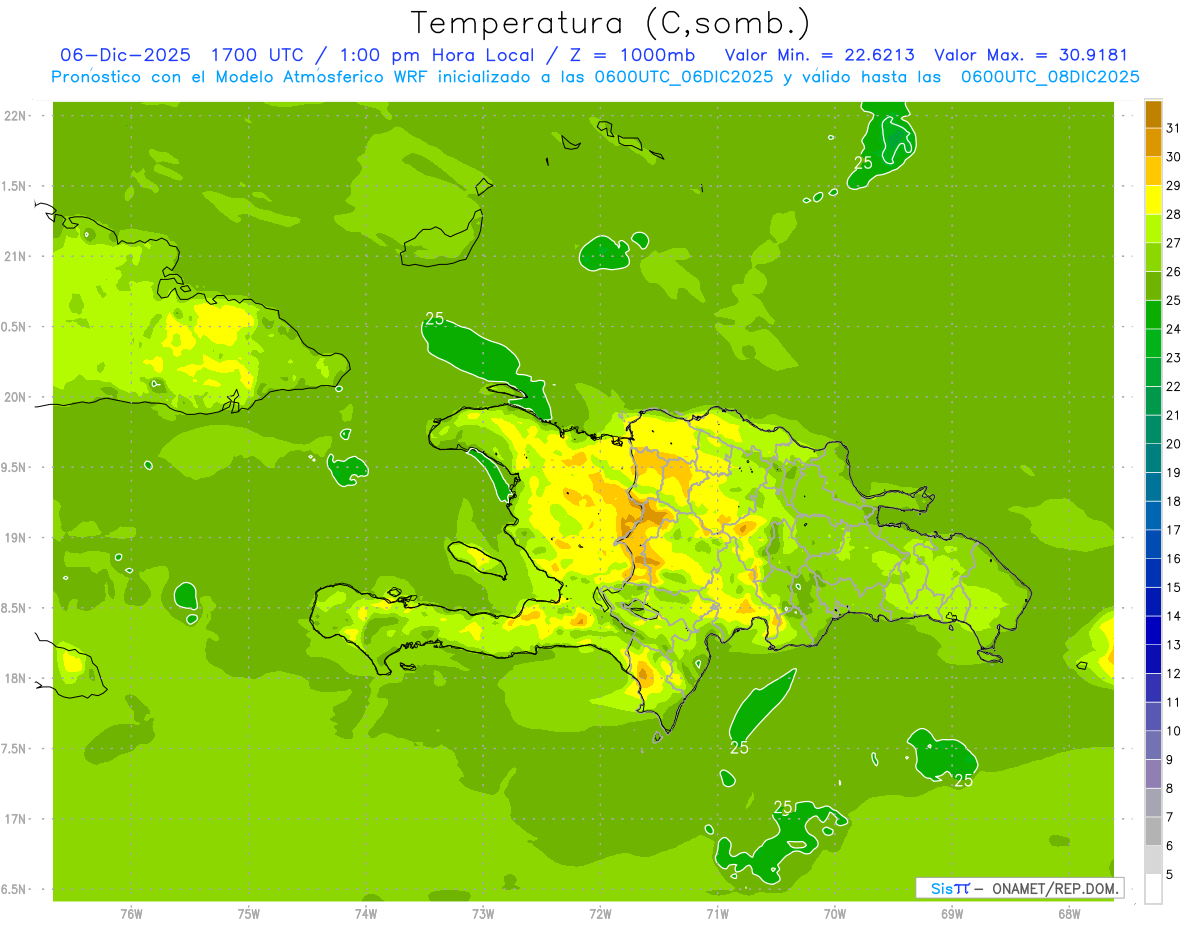Click the 'Valor Max. = 30.9181' readout
This screenshot has width=1200, height=927.
[x=1031, y=55]
